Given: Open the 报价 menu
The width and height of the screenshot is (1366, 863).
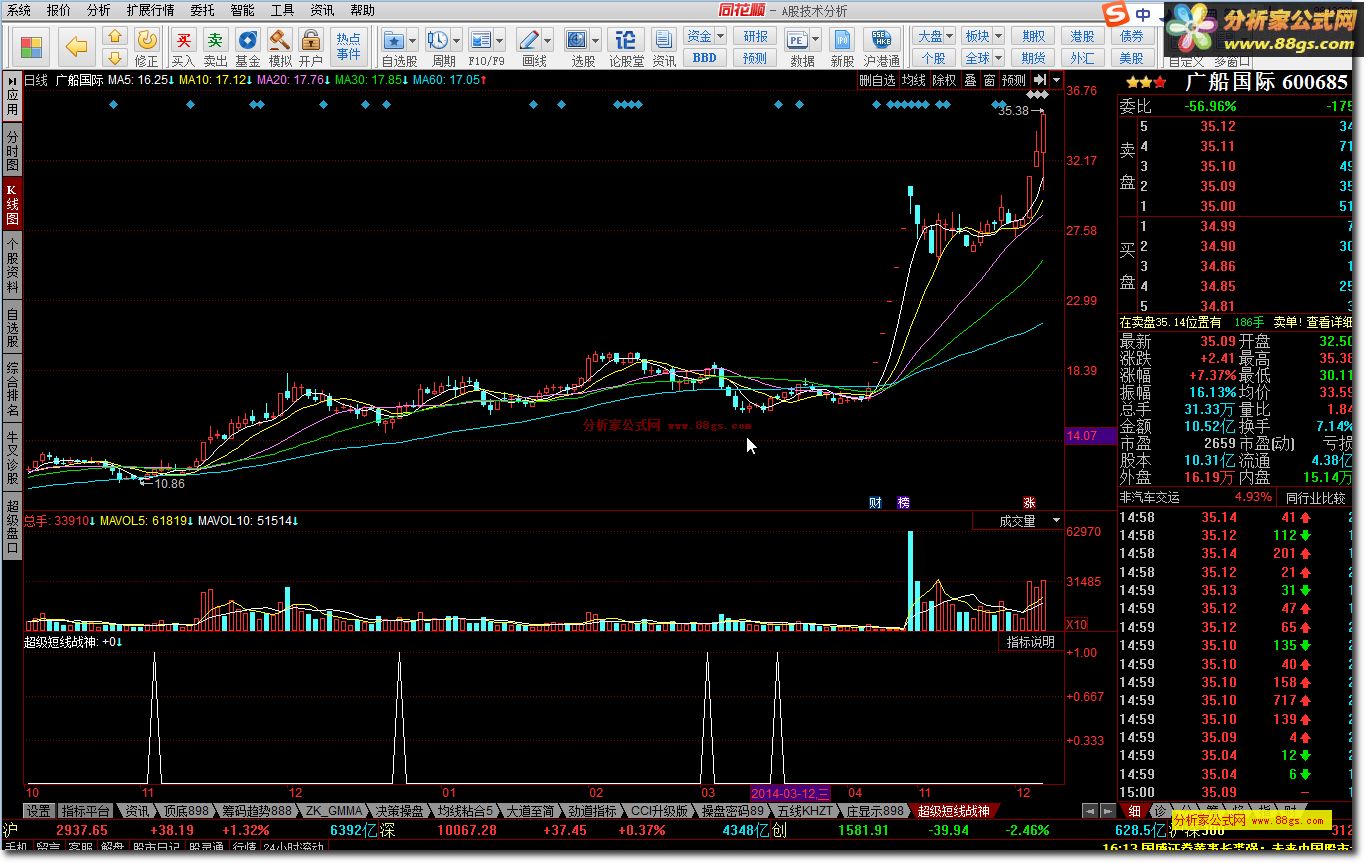Looking at the screenshot, I should coord(59,10).
